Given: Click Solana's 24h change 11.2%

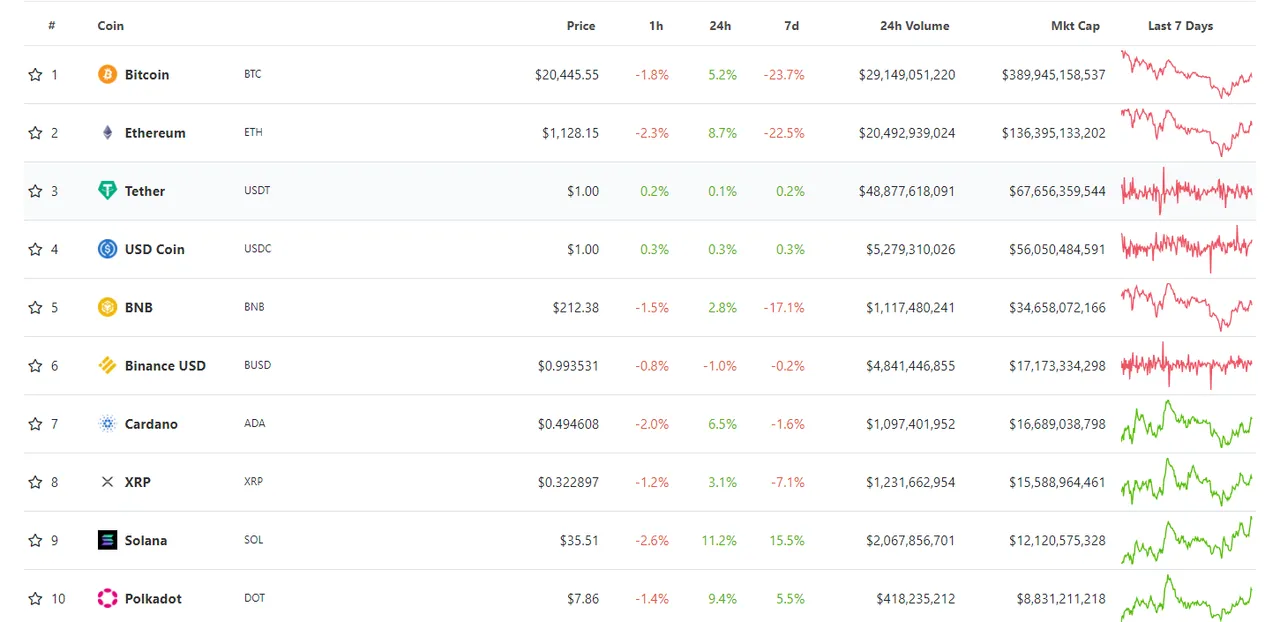Looking at the screenshot, I should [x=720, y=540].
